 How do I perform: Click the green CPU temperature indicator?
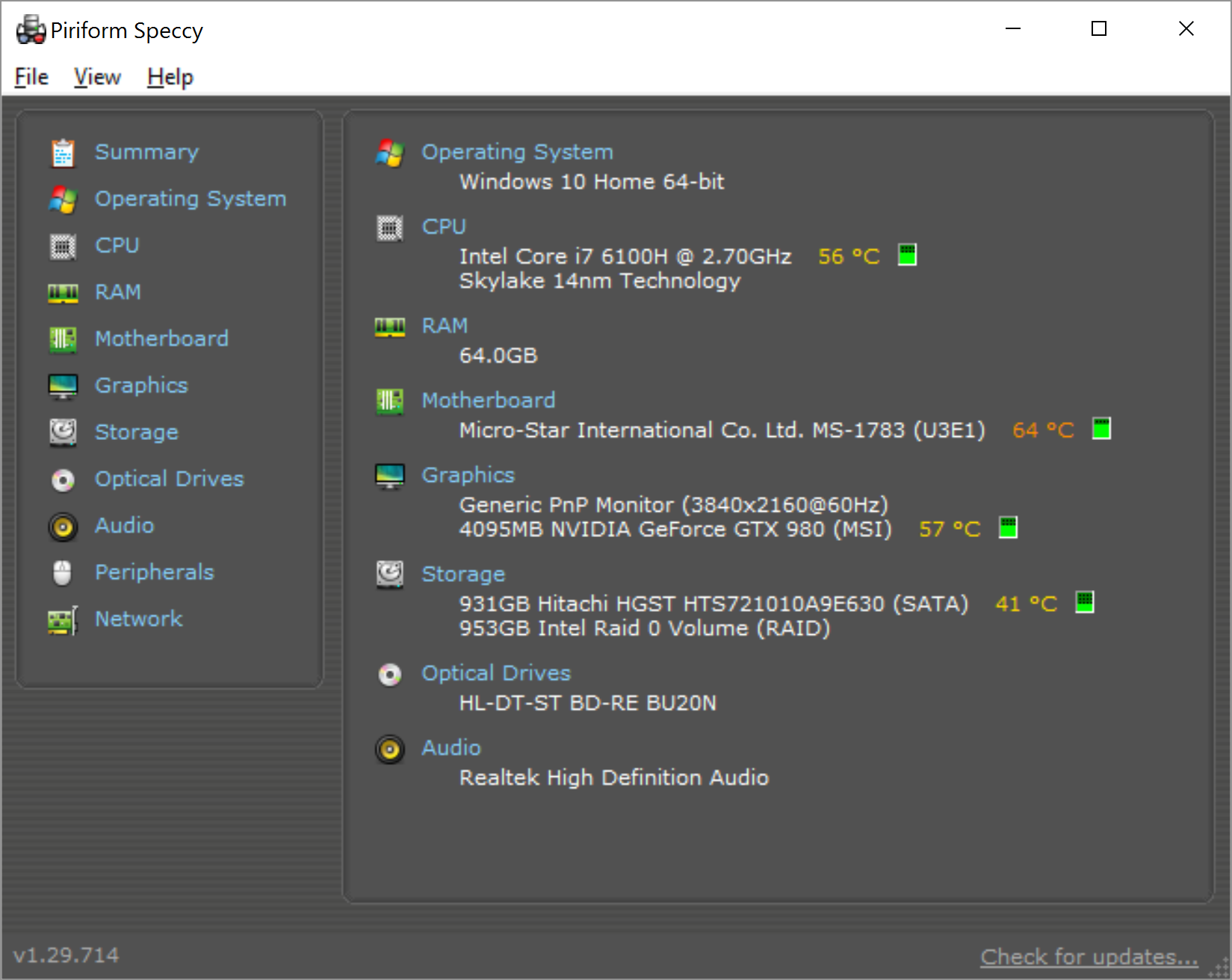point(907,255)
